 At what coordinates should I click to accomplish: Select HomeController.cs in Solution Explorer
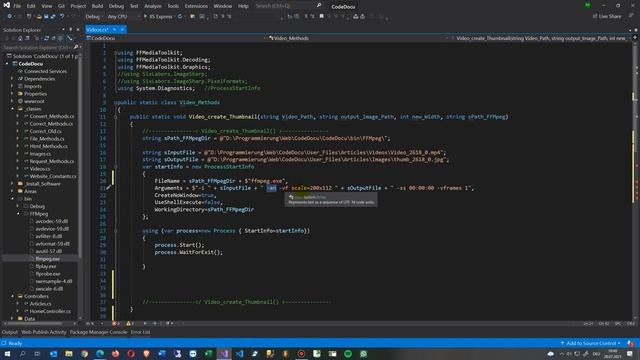click(50, 311)
